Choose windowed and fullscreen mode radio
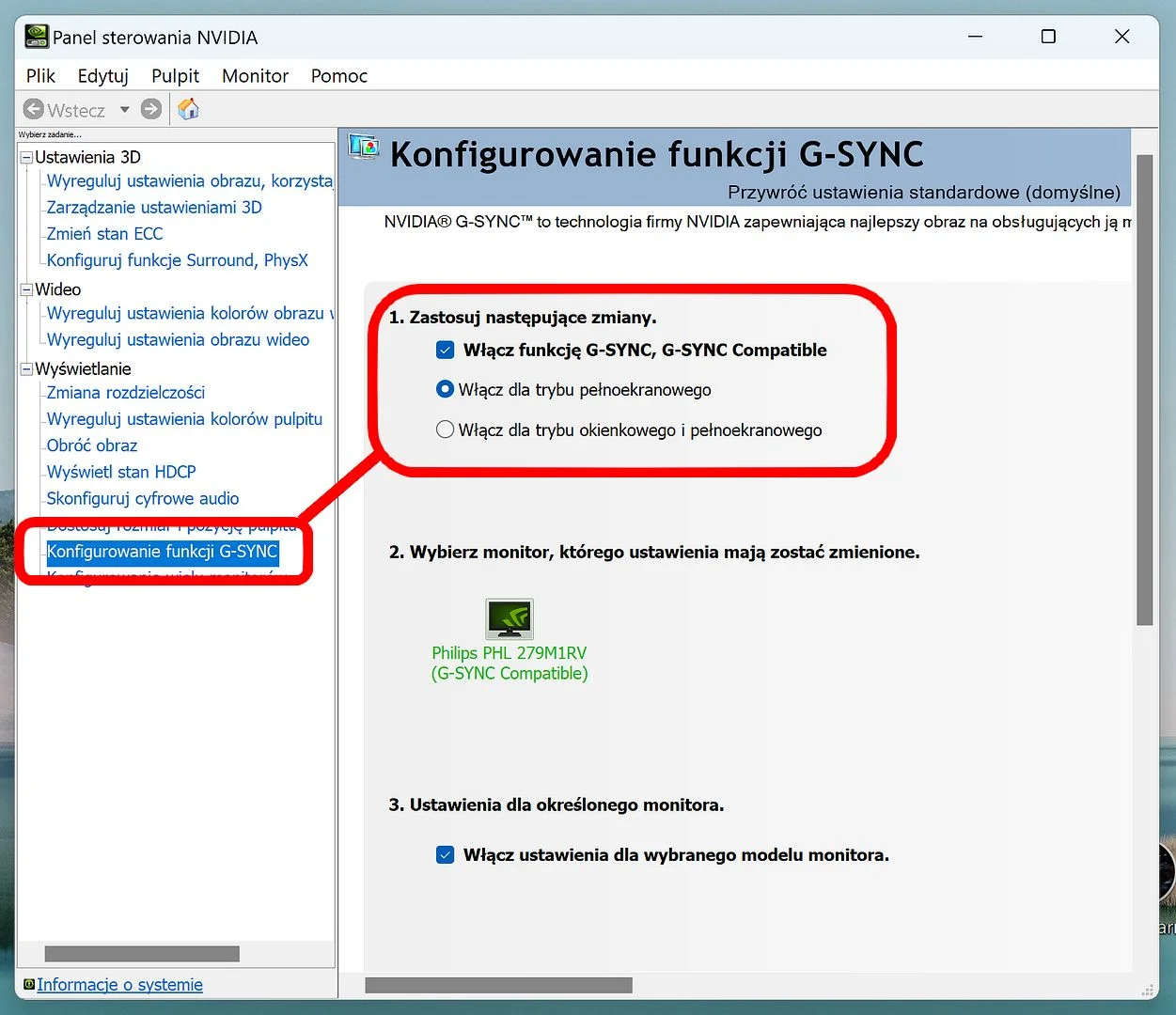Image resolution: width=1176 pixels, height=1015 pixels. 446,429
